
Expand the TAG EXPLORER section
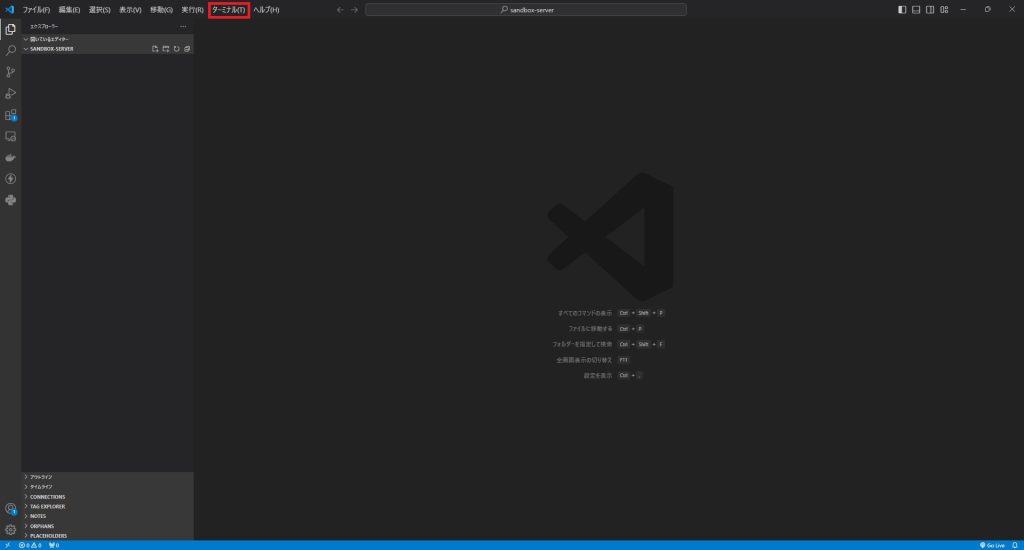pos(50,506)
